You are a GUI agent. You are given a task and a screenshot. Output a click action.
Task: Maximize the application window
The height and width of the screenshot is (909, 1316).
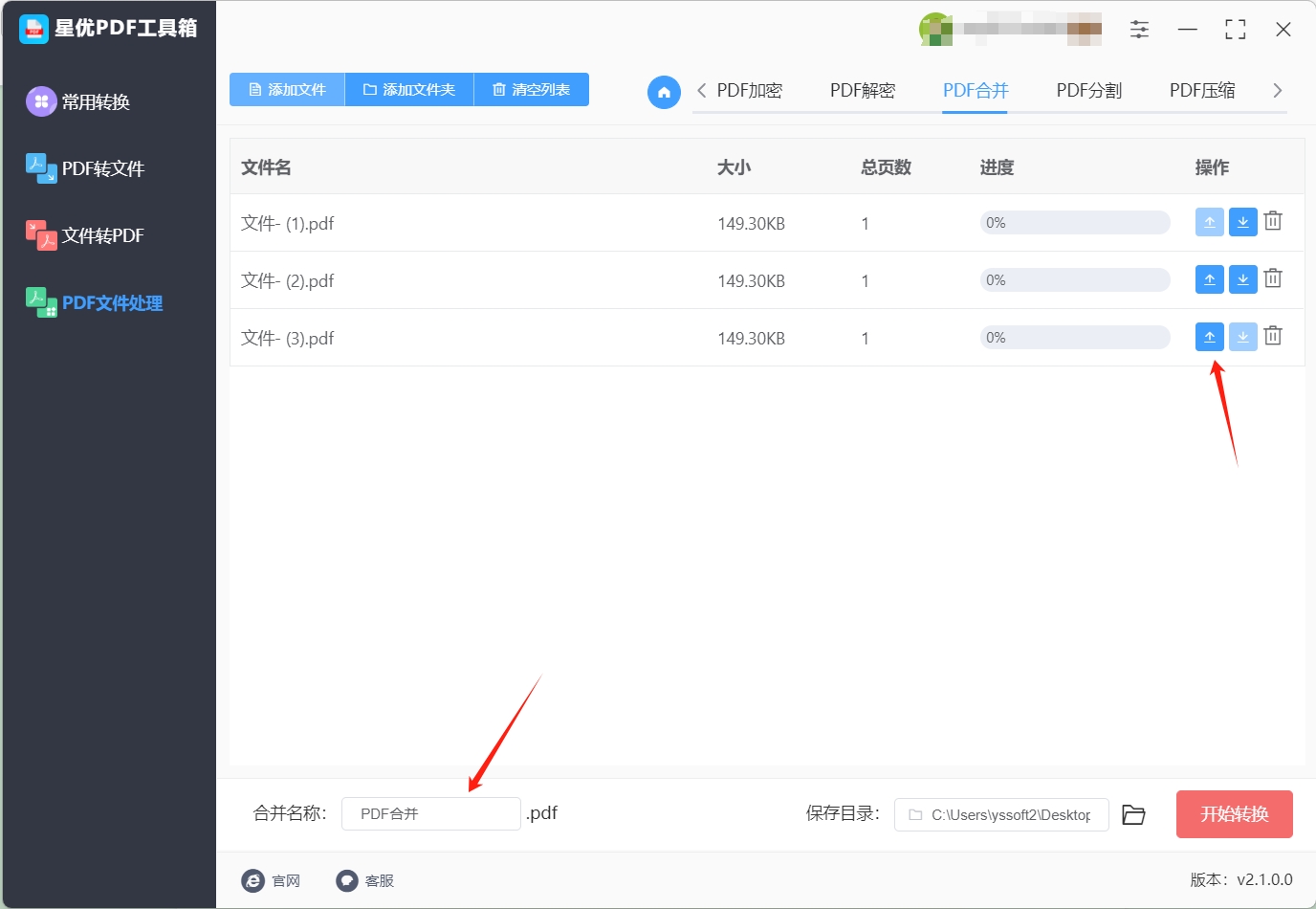pos(1236,30)
